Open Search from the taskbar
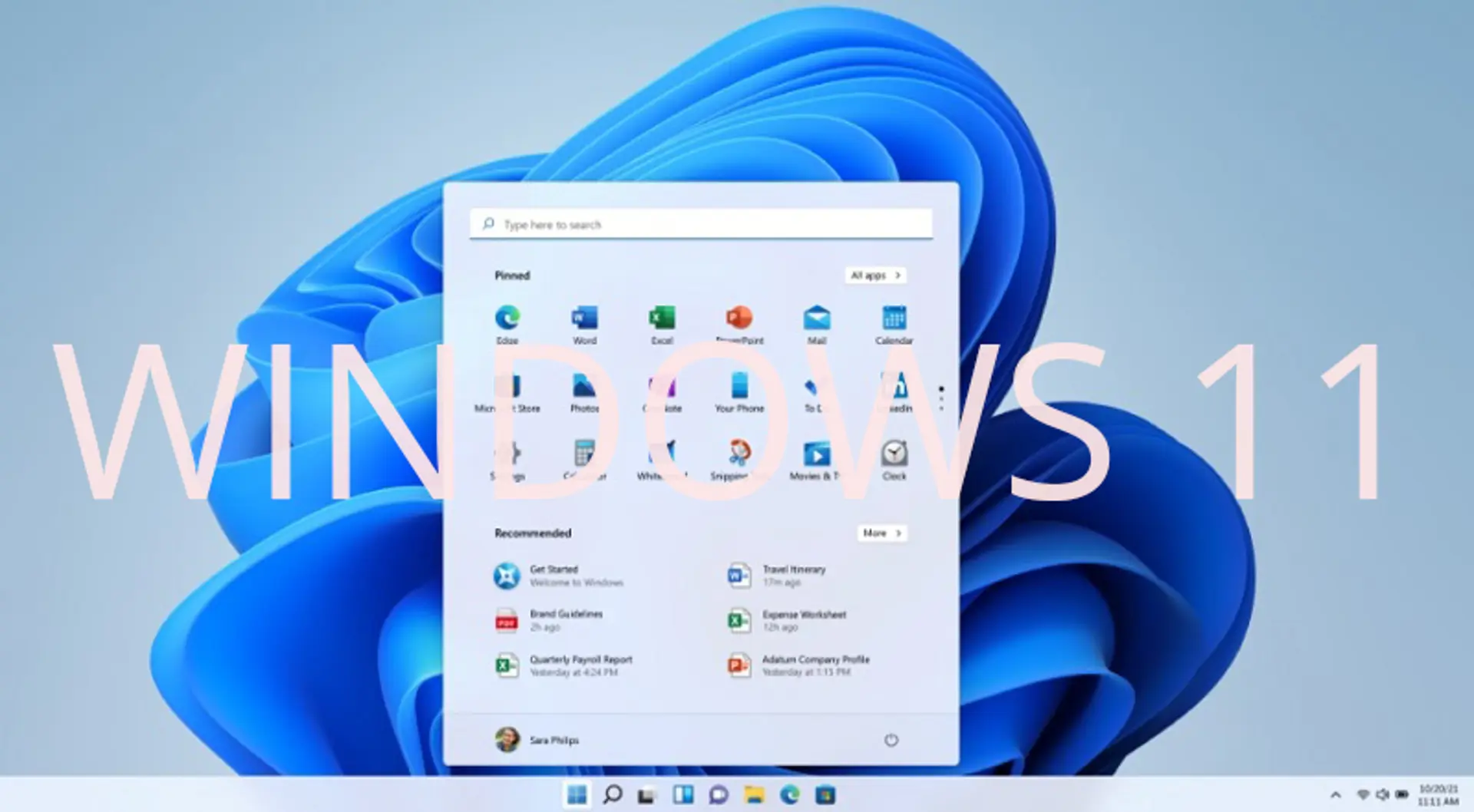This screenshot has height=812, width=1474. pos(612,794)
